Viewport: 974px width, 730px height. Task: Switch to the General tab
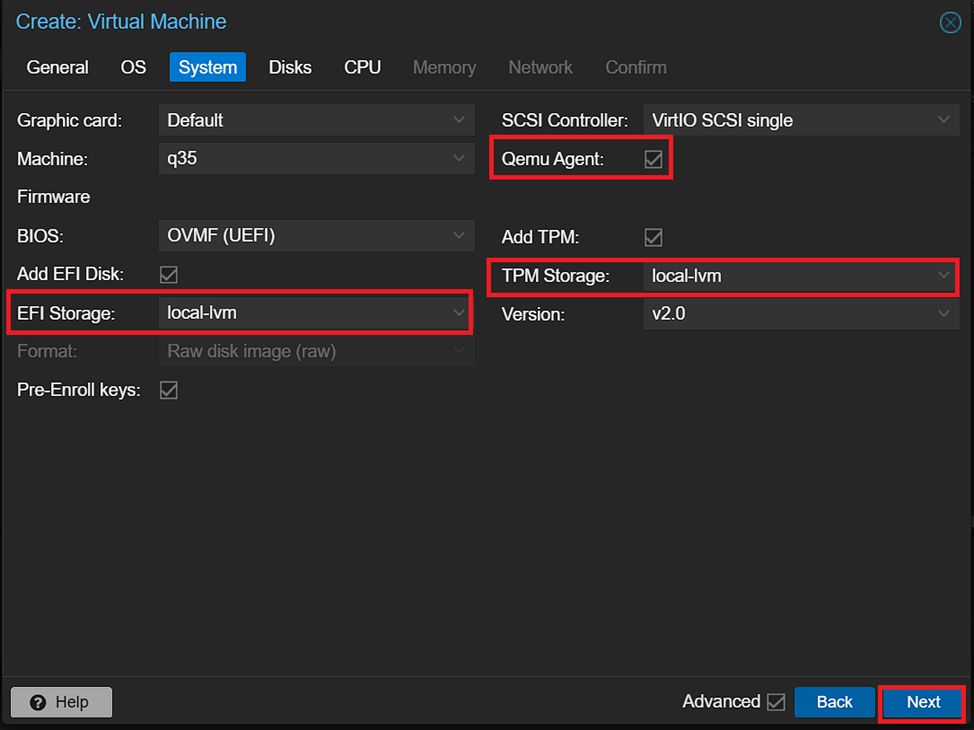57,67
